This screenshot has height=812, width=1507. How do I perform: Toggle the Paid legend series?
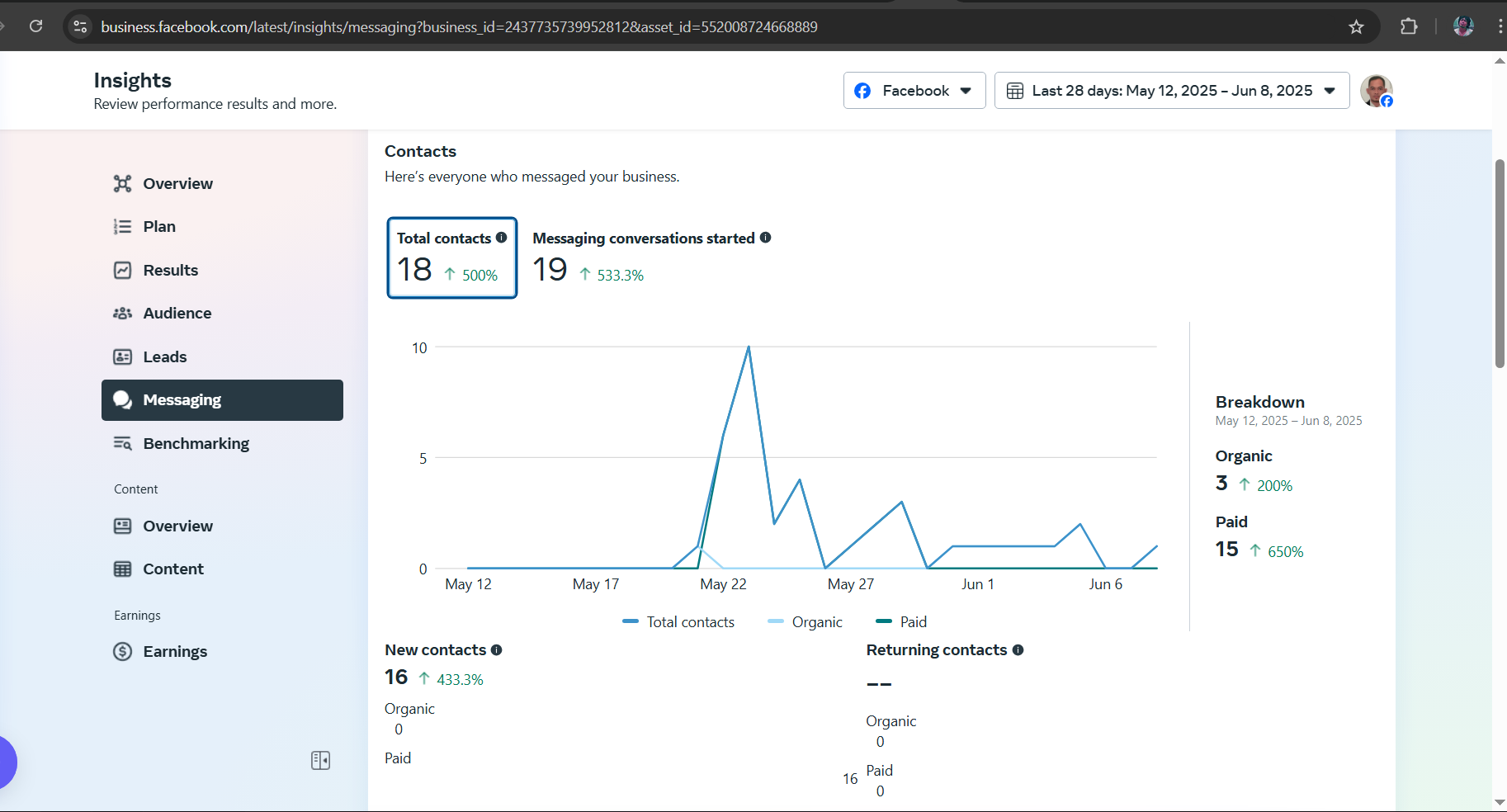pyautogui.click(x=901, y=622)
